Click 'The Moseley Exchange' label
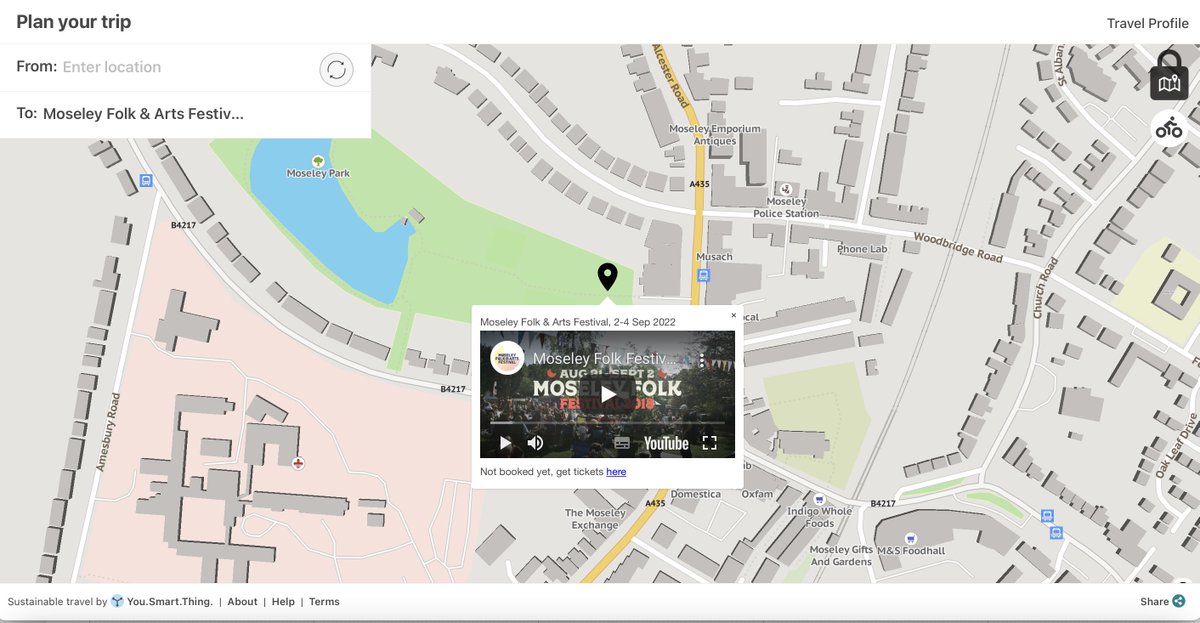This screenshot has height=623, width=1200. pos(596,519)
